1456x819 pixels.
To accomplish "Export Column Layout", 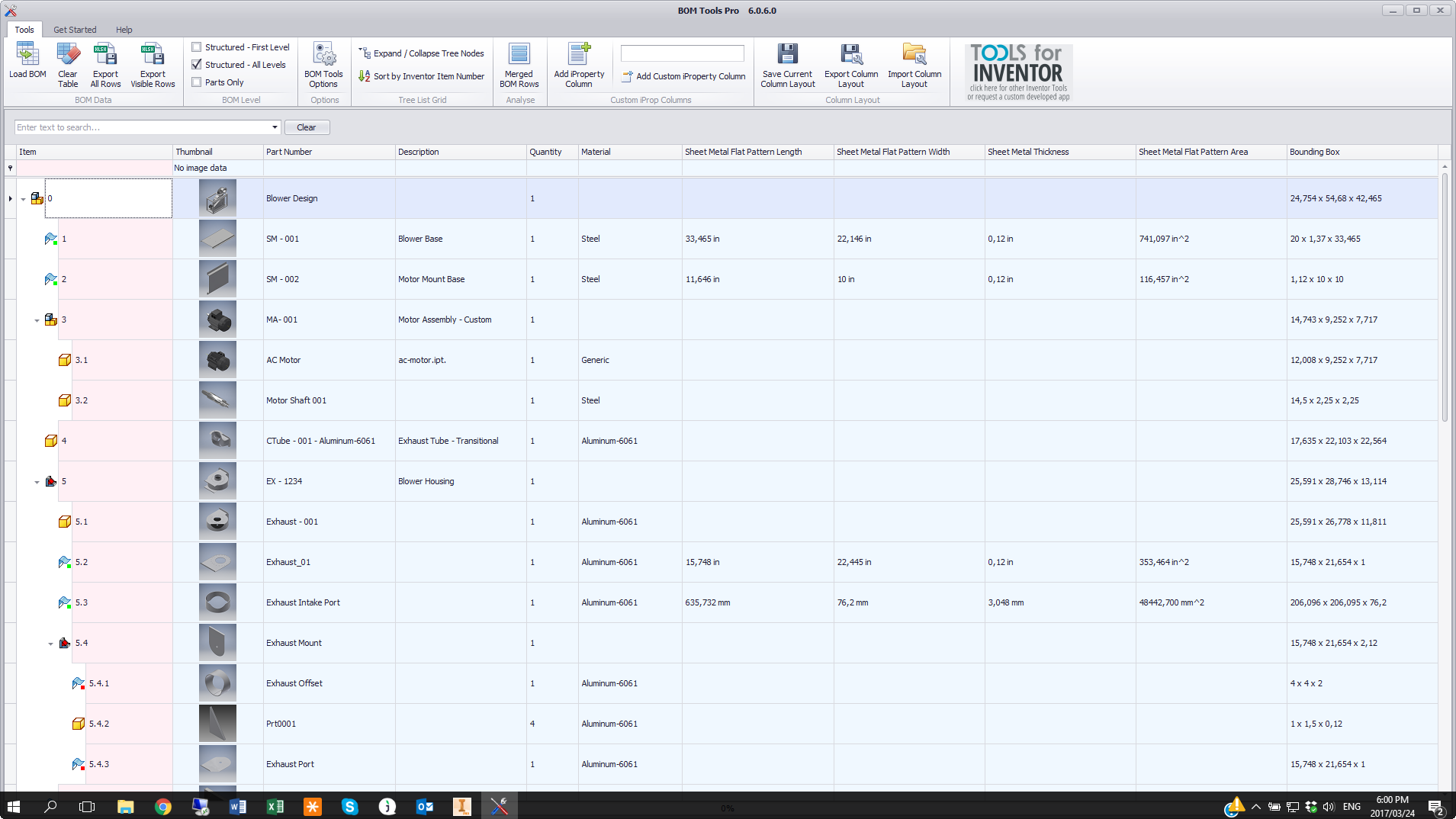I will (851, 65).
